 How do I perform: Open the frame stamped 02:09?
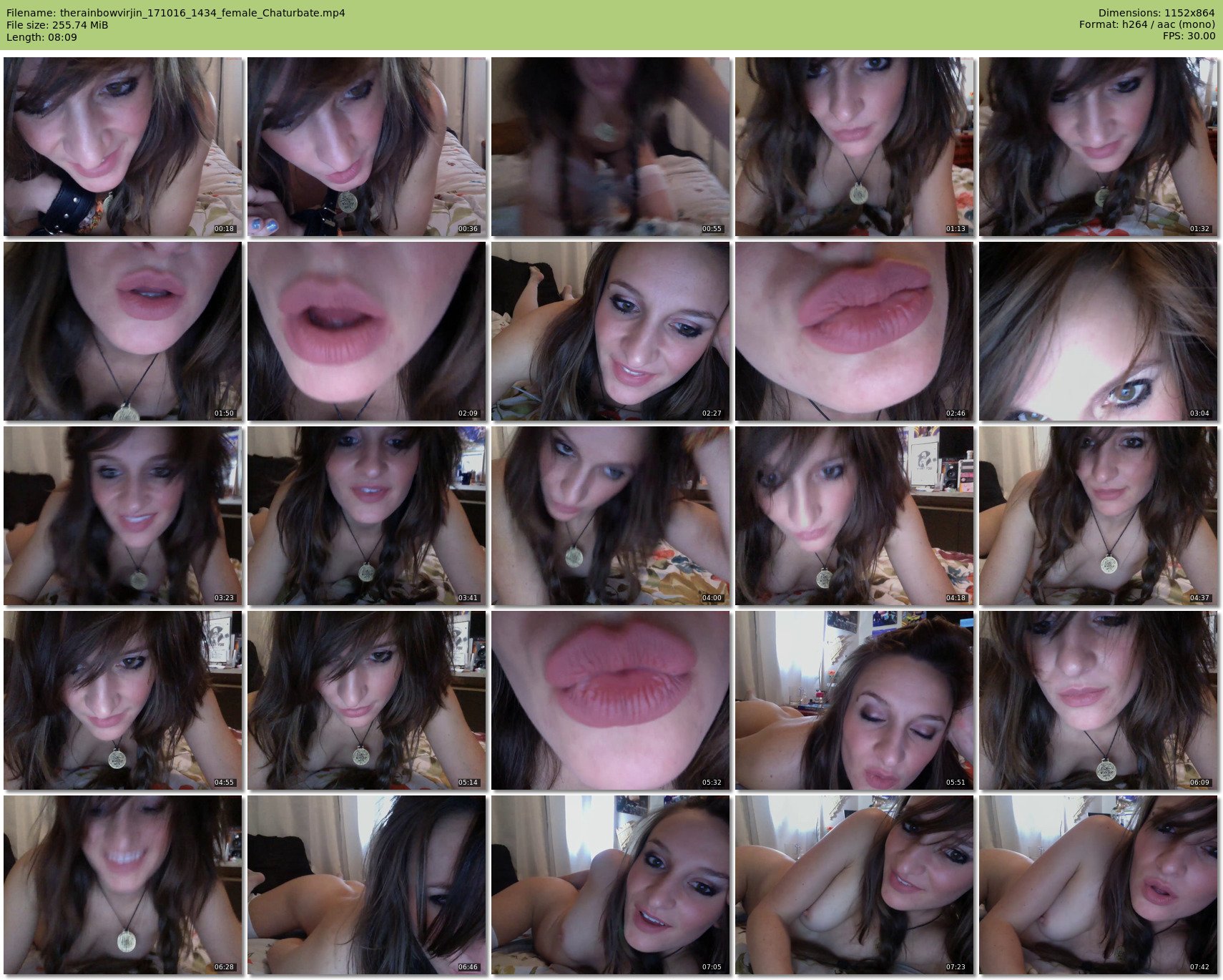[x=367, y=331]
